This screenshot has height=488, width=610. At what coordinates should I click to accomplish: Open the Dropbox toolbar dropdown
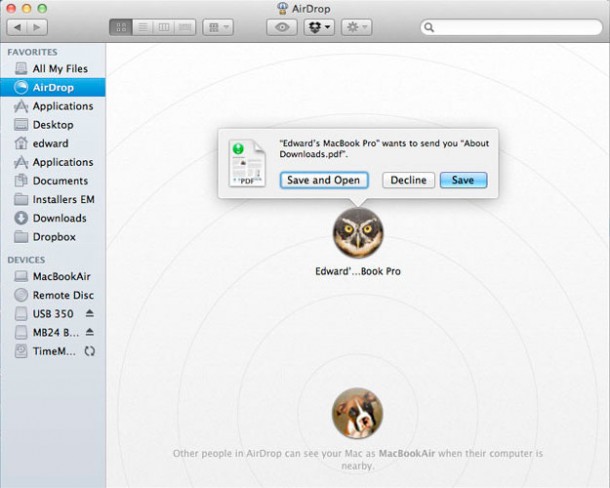(318, 27)
